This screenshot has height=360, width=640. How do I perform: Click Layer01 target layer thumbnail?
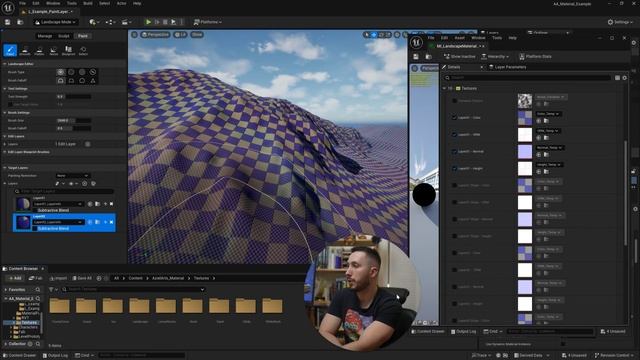coord(23,204)
